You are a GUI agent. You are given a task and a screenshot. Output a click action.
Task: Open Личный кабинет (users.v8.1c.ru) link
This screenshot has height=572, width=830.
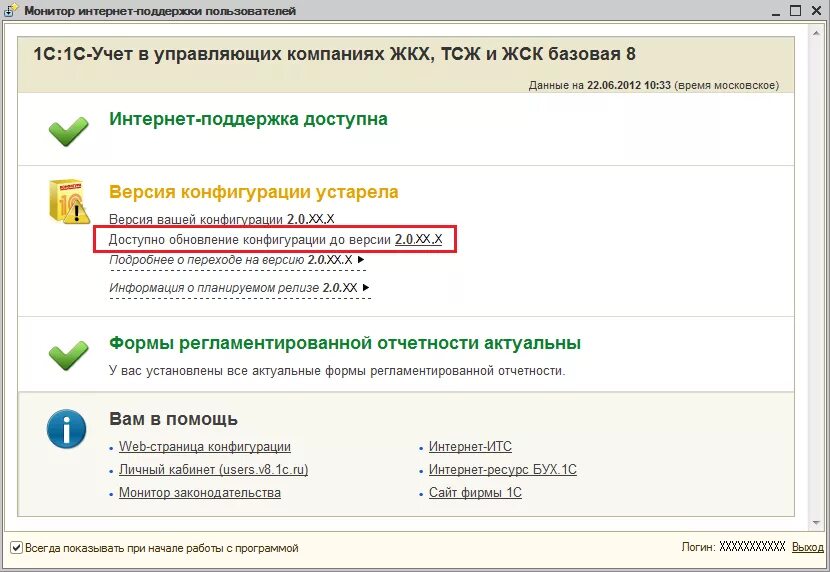pos(213,469)
